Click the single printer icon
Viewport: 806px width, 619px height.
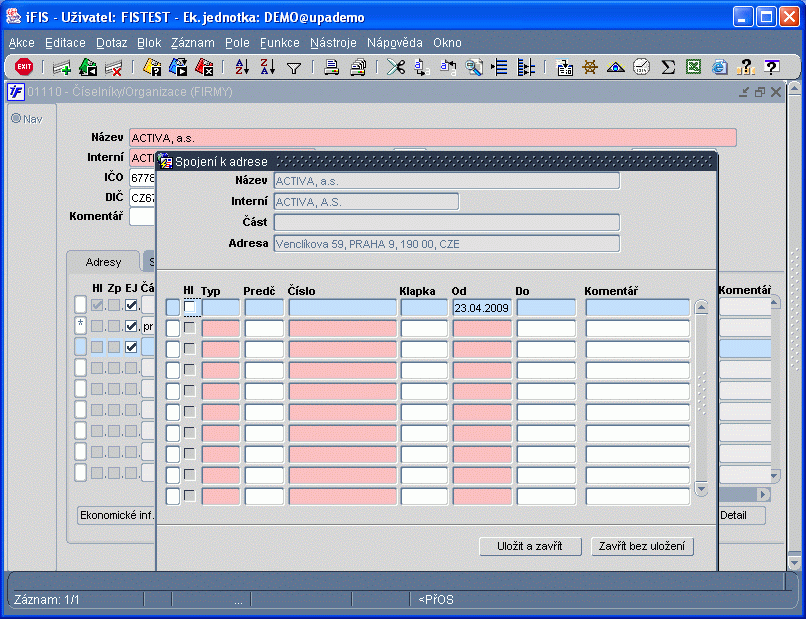click(332, 67)
